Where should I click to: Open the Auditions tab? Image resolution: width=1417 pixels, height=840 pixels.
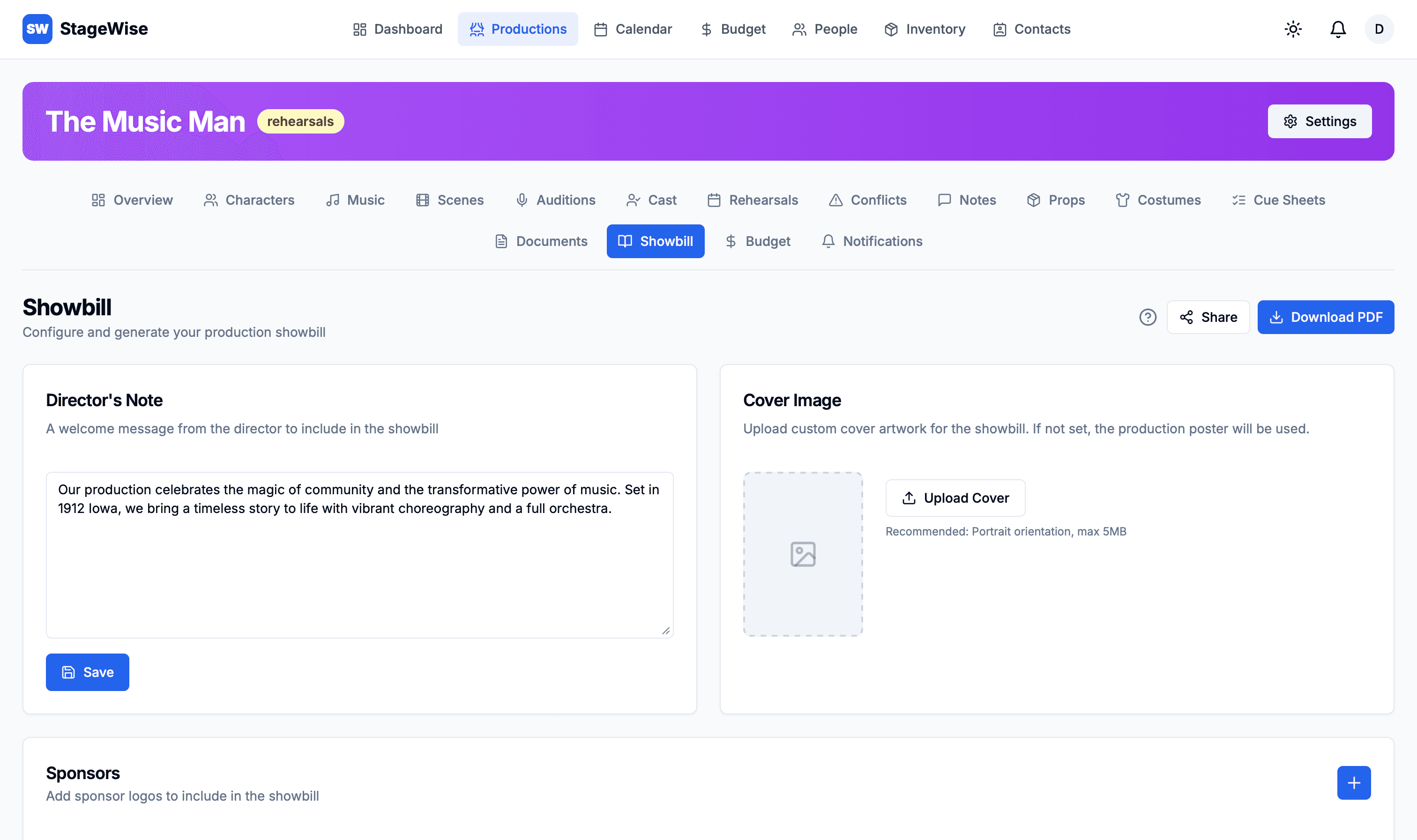click(555, 200)
